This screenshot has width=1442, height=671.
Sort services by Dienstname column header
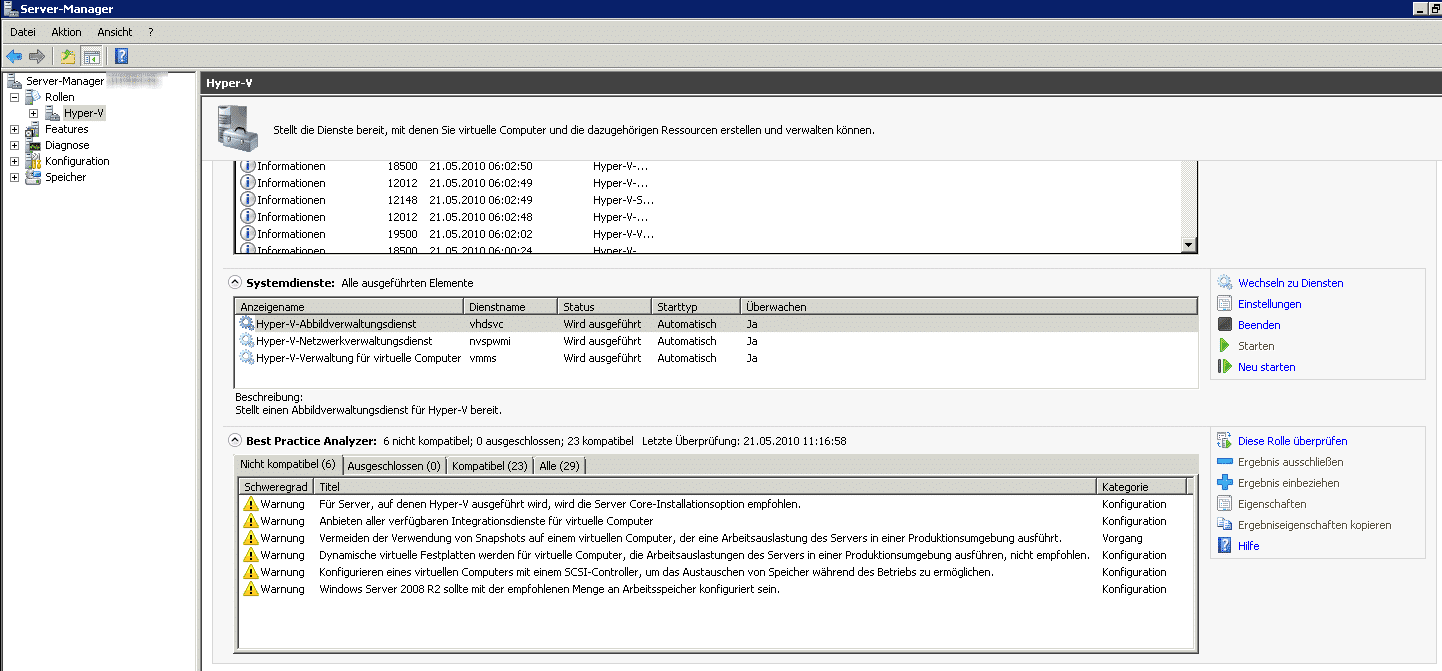coord(511,307)
